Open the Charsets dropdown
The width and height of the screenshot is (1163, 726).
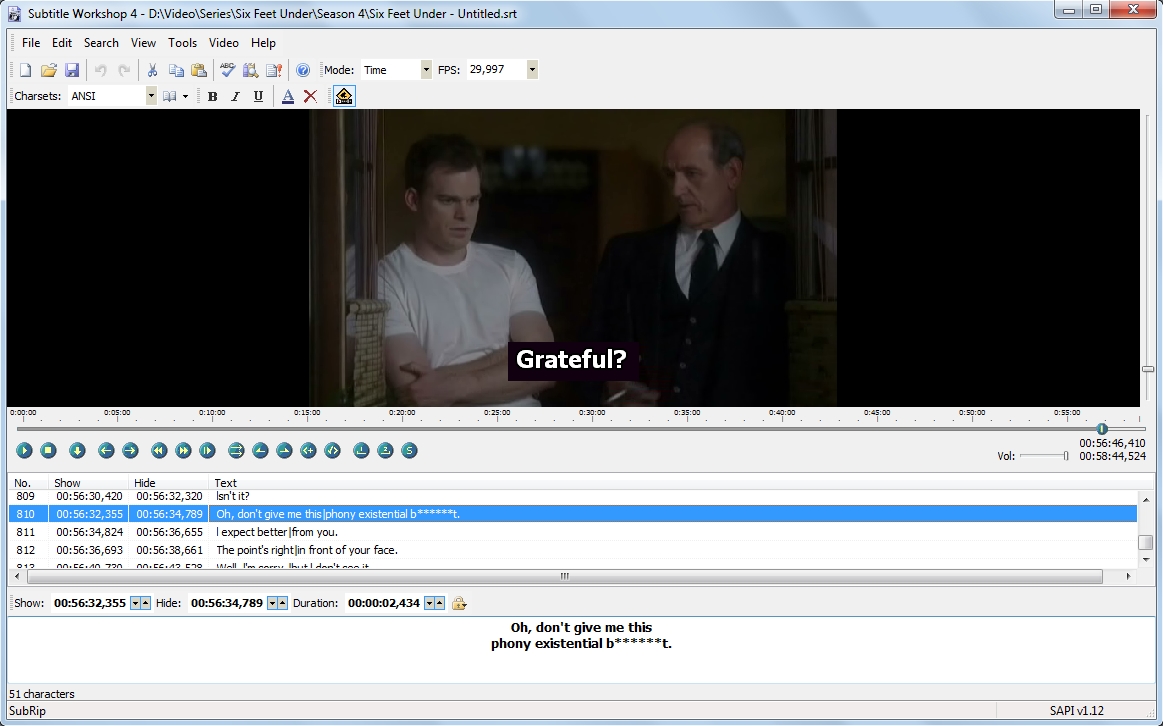point(151,96)
